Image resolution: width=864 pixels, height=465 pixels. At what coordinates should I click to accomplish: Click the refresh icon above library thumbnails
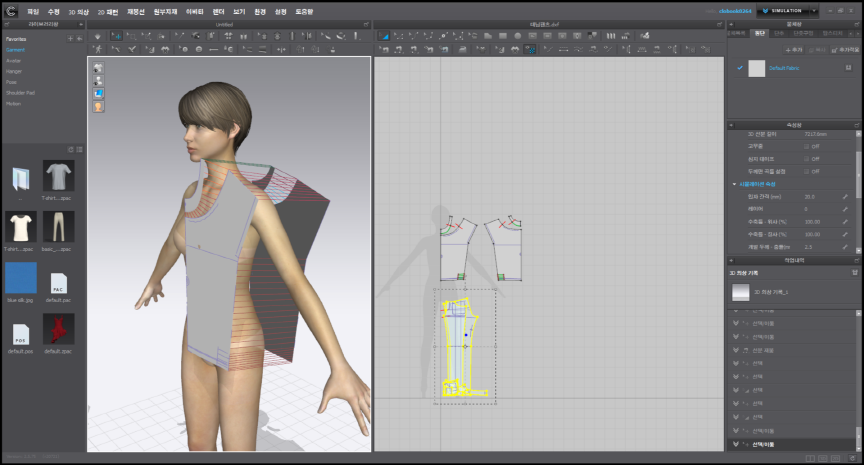click(x=71, y=150)
